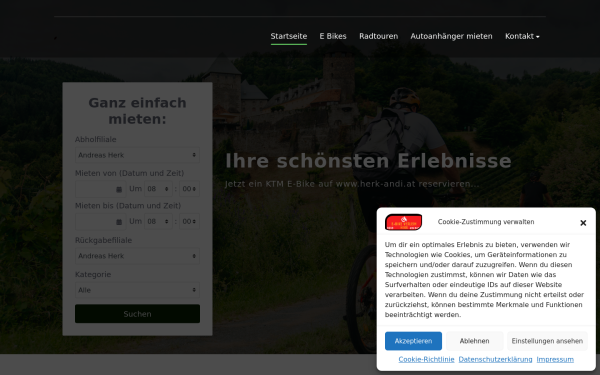Expand the Abholfiliale dropdown

click(x=137, y=155)
